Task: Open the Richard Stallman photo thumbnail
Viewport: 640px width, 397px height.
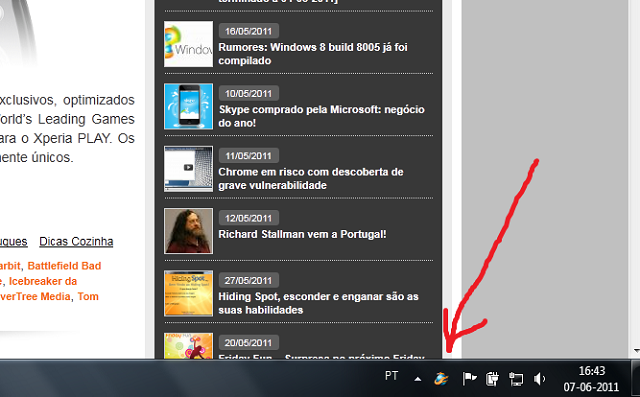Action: [x=188, y=231]
